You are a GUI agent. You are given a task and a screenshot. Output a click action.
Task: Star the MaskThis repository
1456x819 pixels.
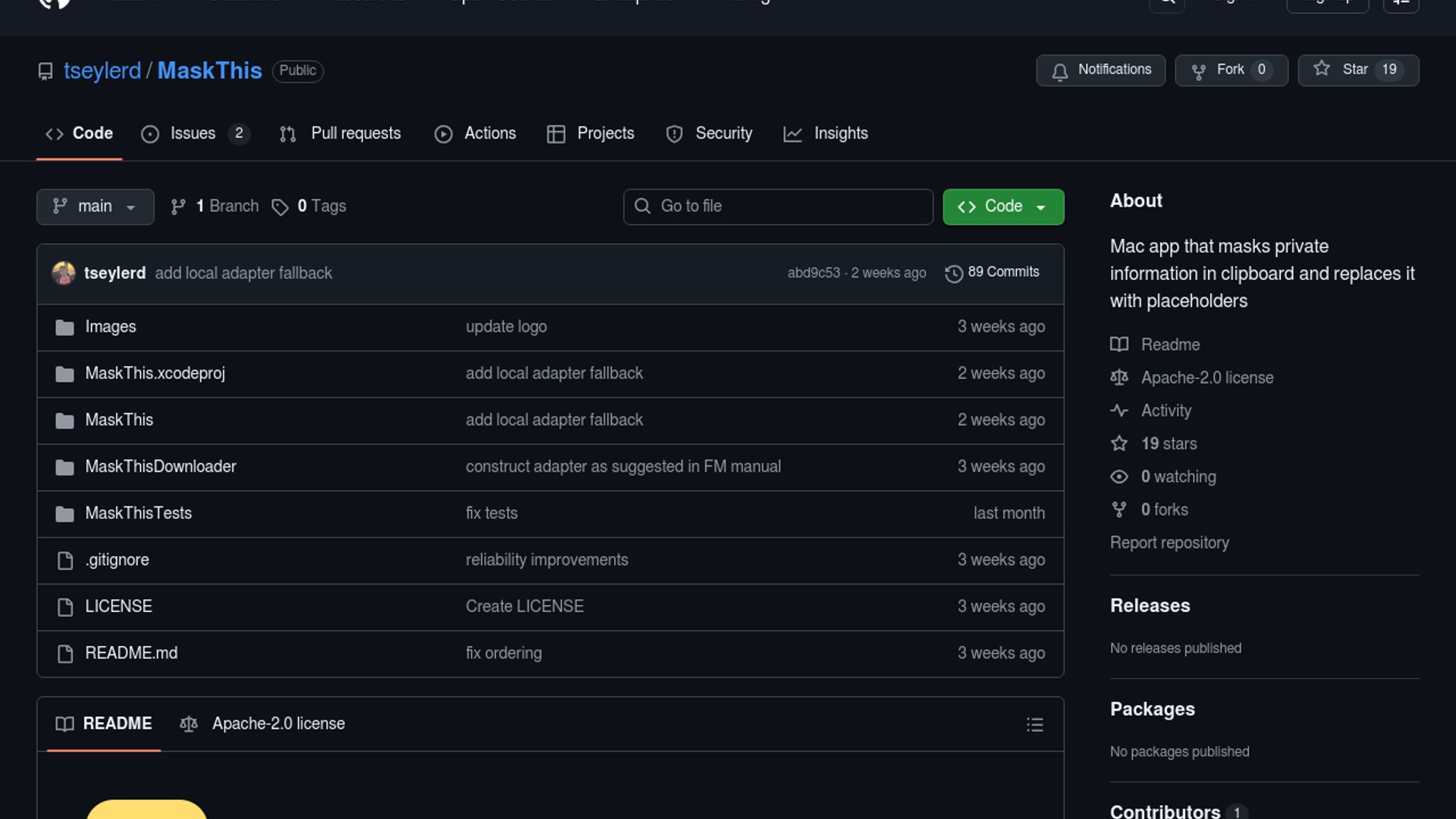pyautogui.click(x=1357, y=70)
